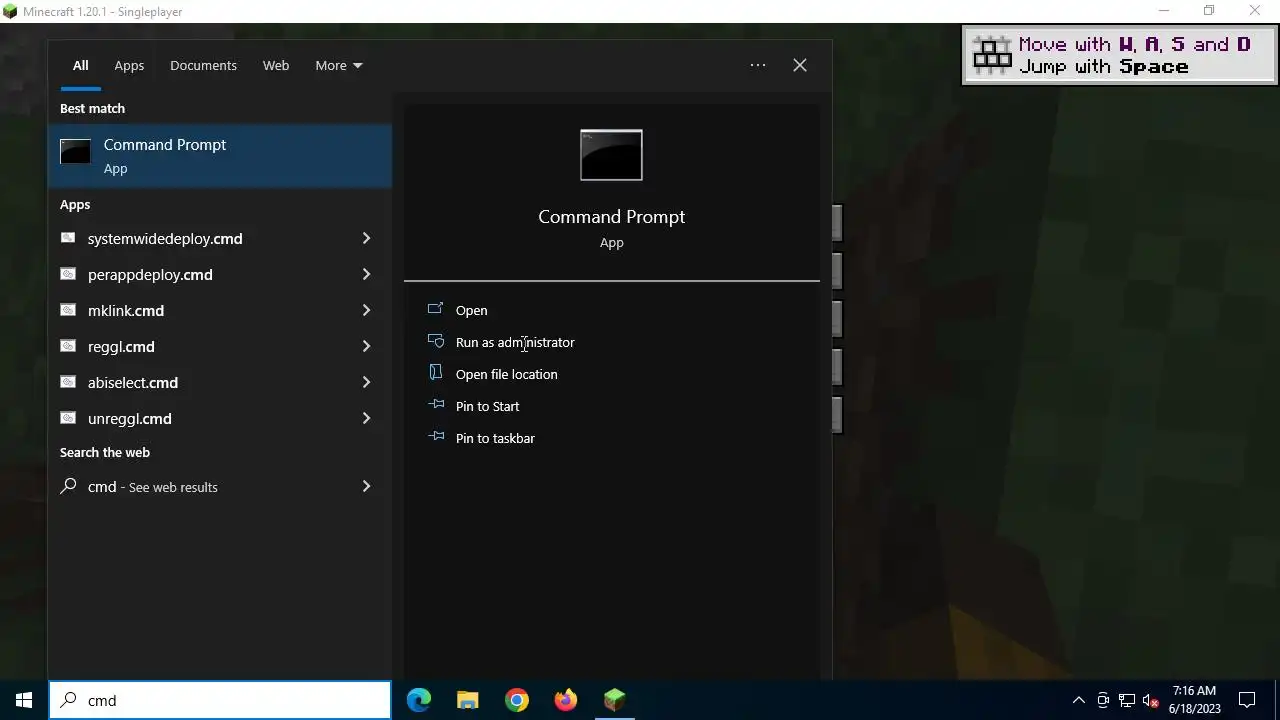Click the systemwidedeploy.cmd file icon
This screenshot has height=720, width=1280.
coord(68,238)
